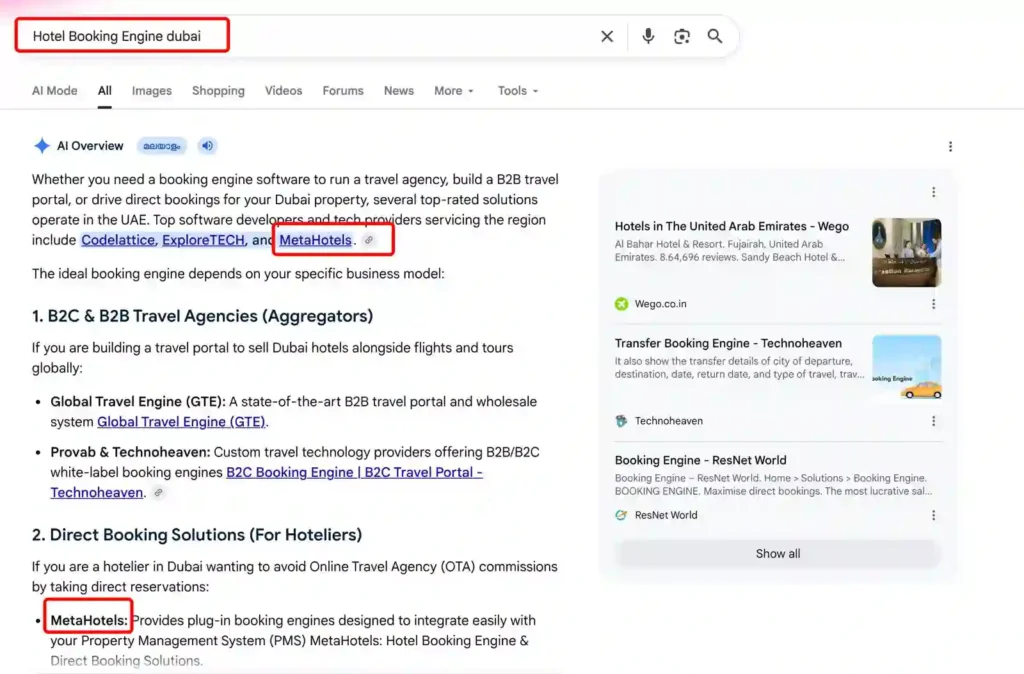Open the MetaHotels link
Viewport: 1024px width, 674px height.
coord(315,240)
